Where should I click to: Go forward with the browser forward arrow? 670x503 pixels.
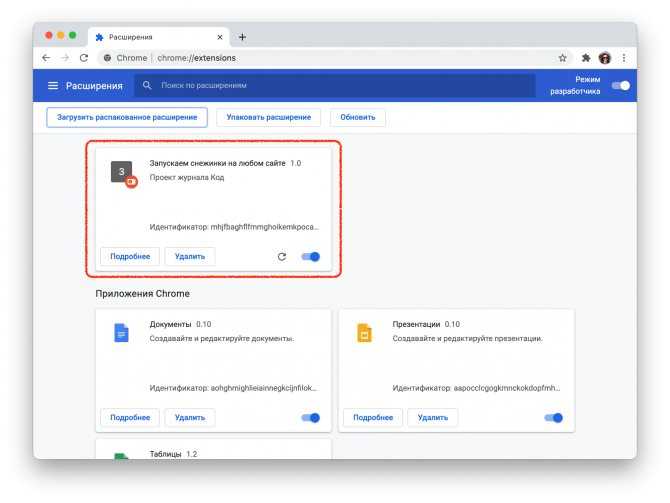coord(65,58)
